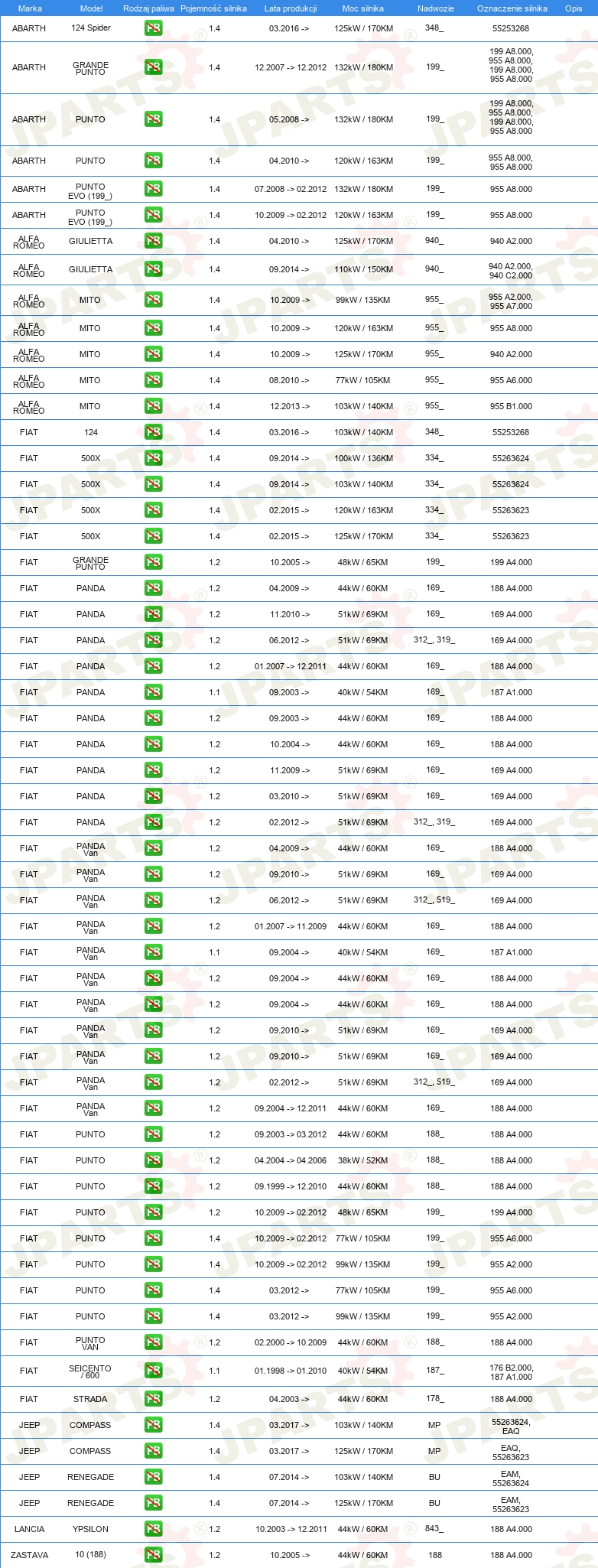This screenshot has height=1568, width=598.
Task: Select the '124 Spider' model cell
Action: (x=91, y=28)
